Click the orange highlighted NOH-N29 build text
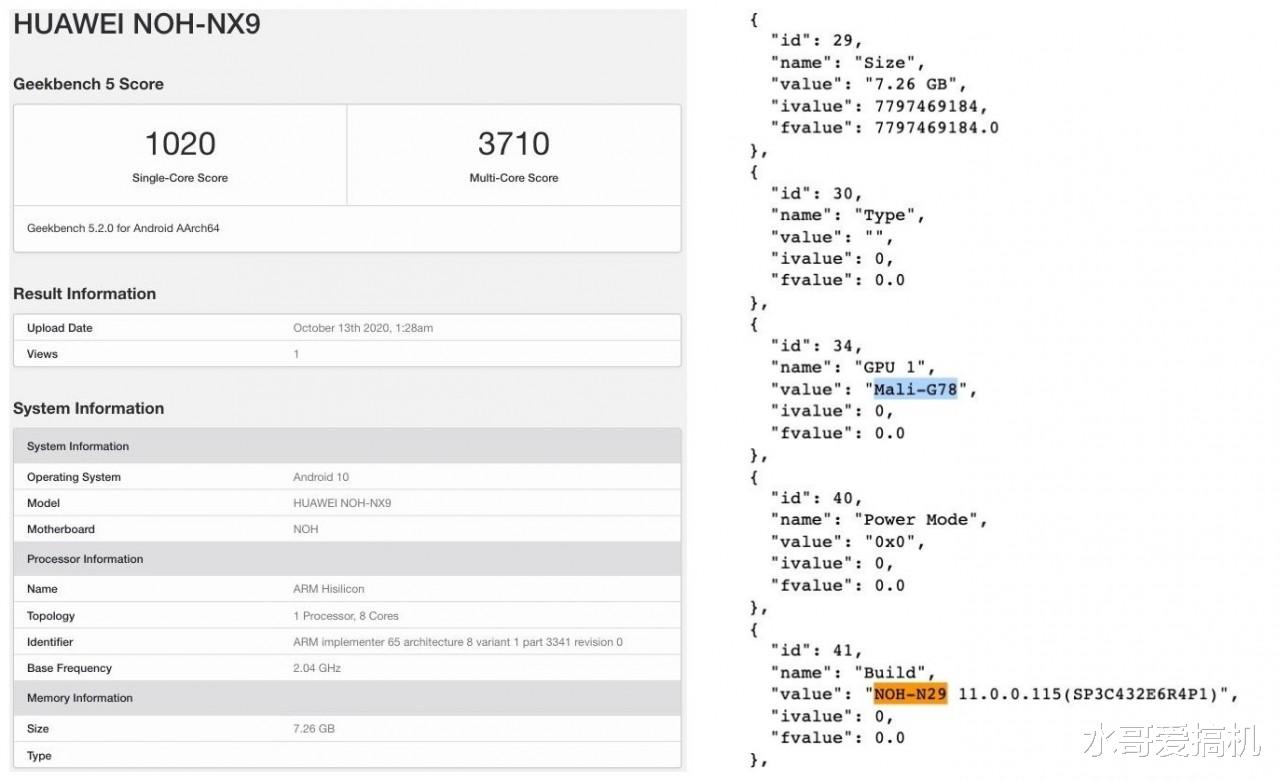1280x781 pixels. [910, 694]
